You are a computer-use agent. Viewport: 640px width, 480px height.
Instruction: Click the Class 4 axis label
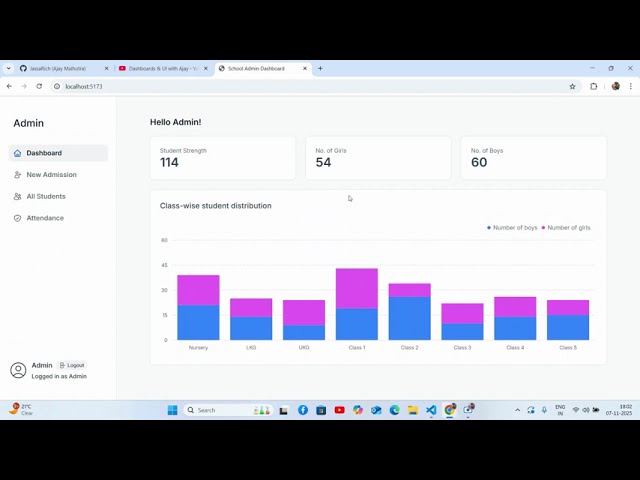515,348
